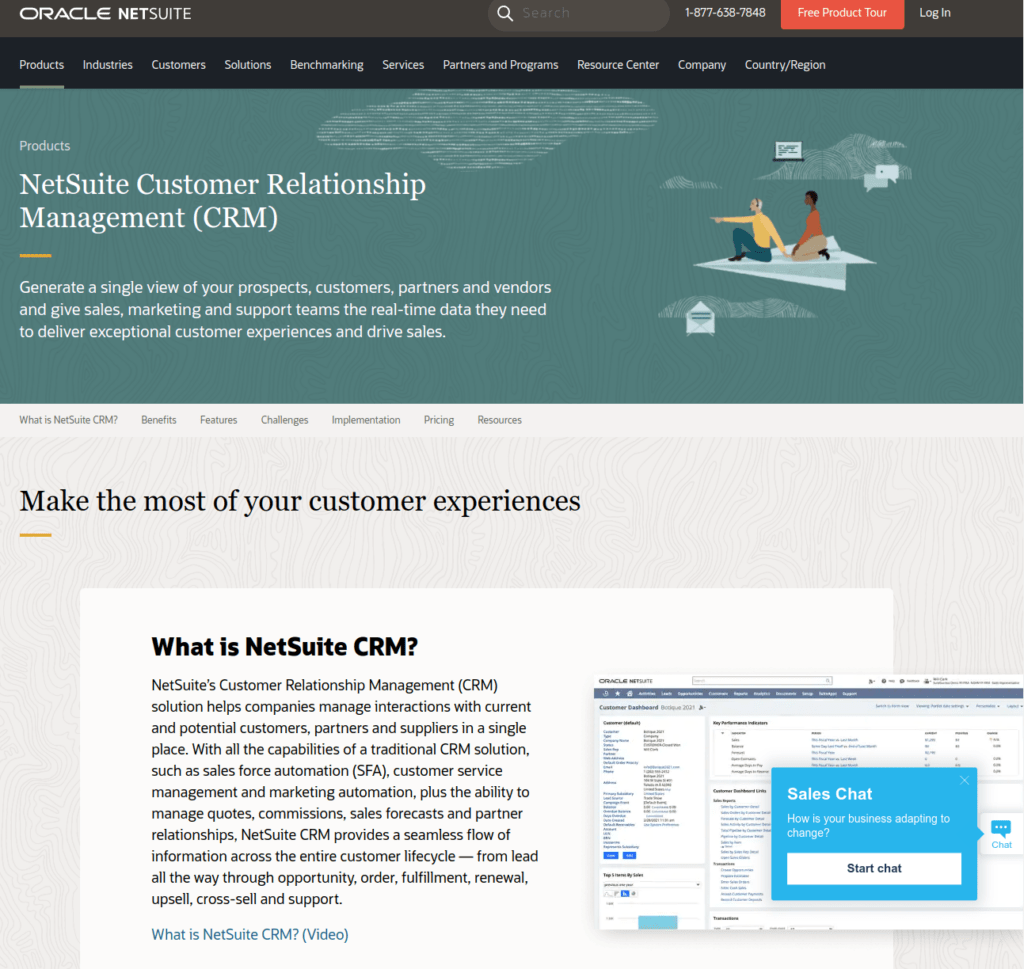The image size is (1024, 969).
Task: Click the Sales Chat title text
Action: [x=829, y=794]
